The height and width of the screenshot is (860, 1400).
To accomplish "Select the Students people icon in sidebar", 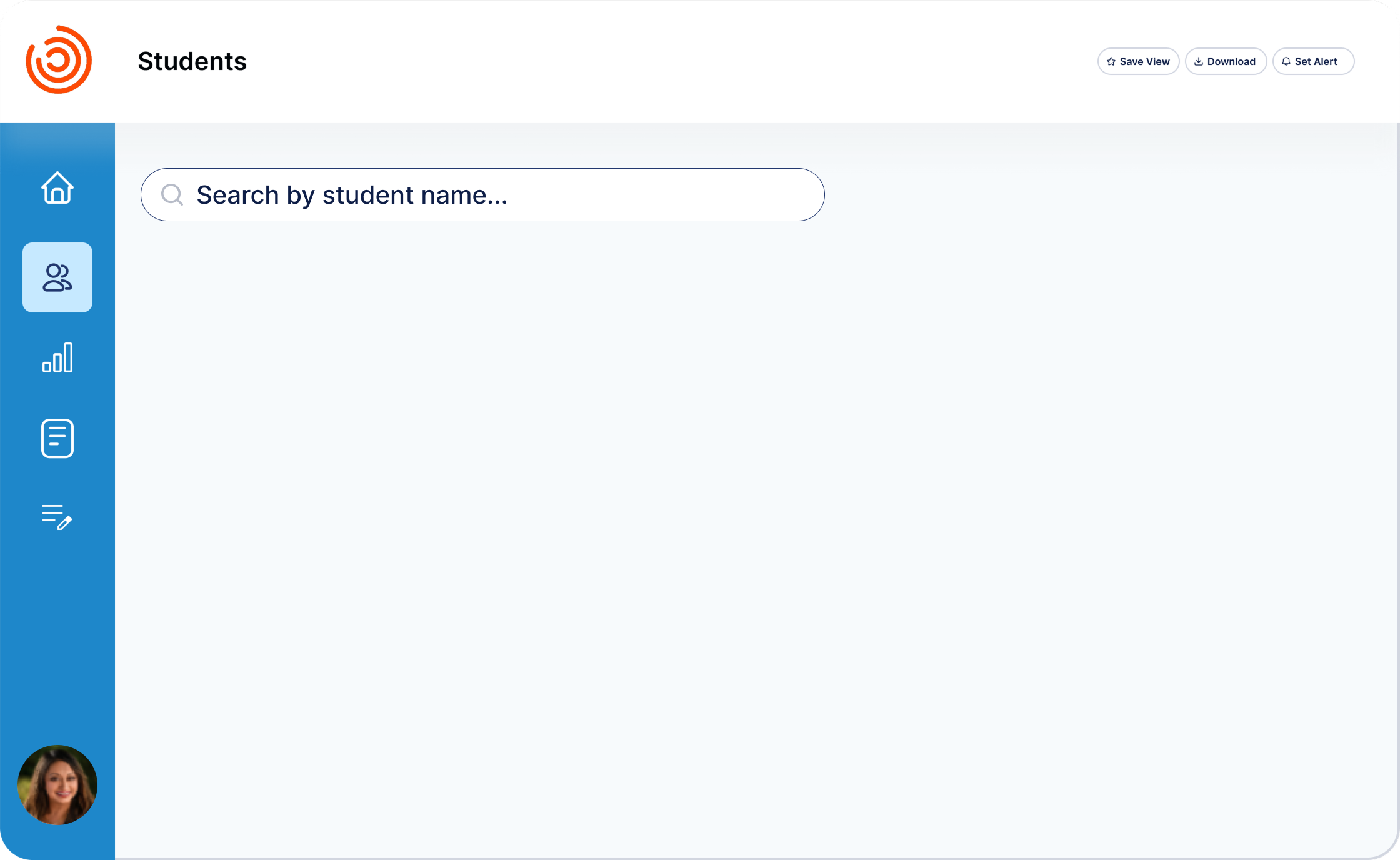I will 57,277.
